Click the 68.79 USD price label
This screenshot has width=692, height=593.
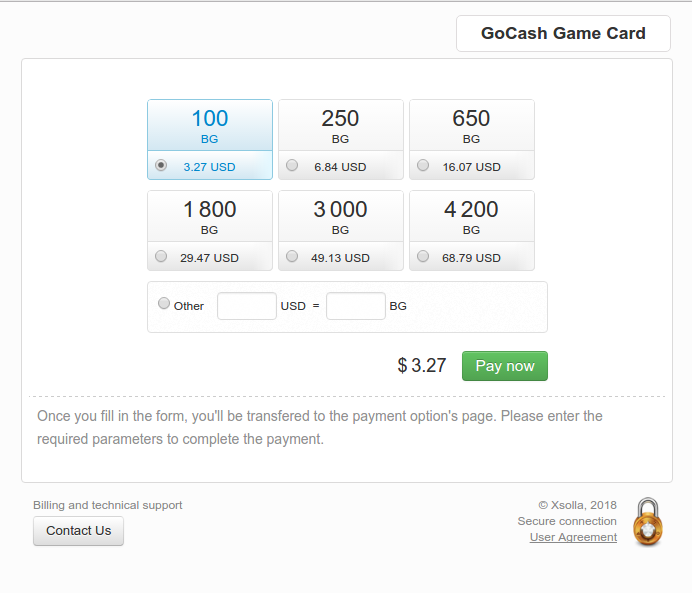coord(471,258)
